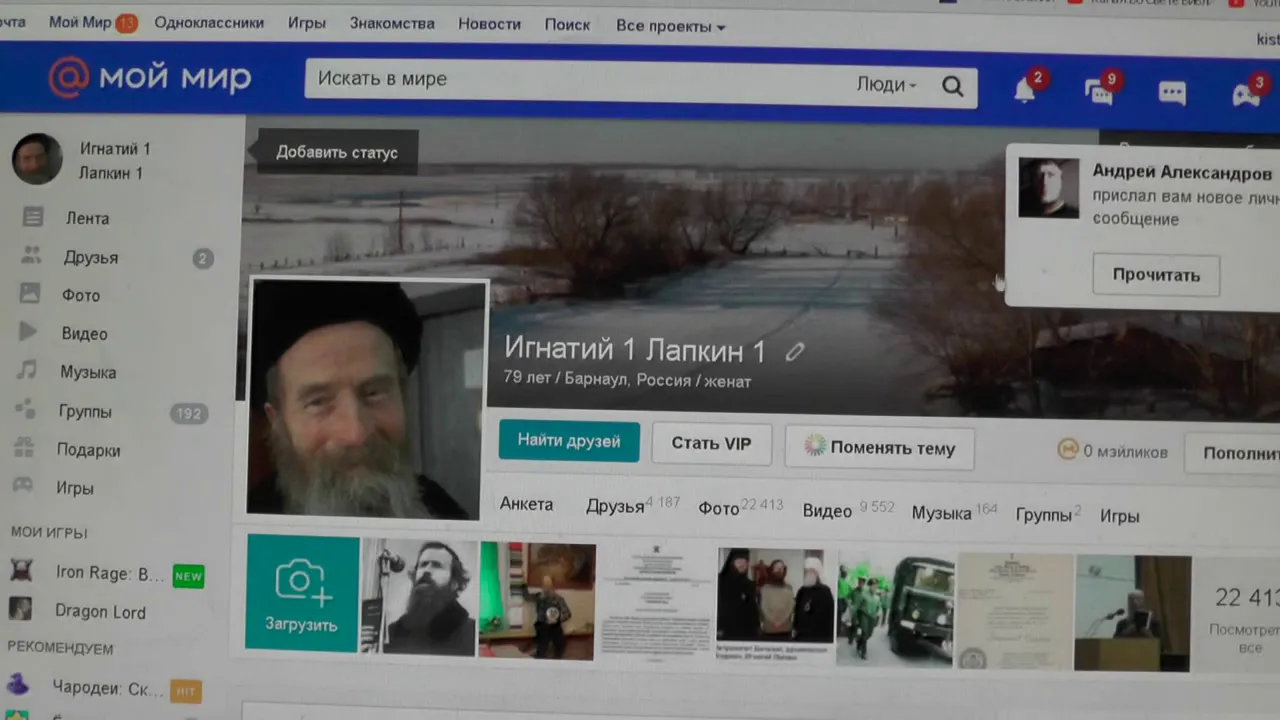Open the Люди search filter dropdown
This screenshot has height=720, width=1280.
[x=887, y=85]
